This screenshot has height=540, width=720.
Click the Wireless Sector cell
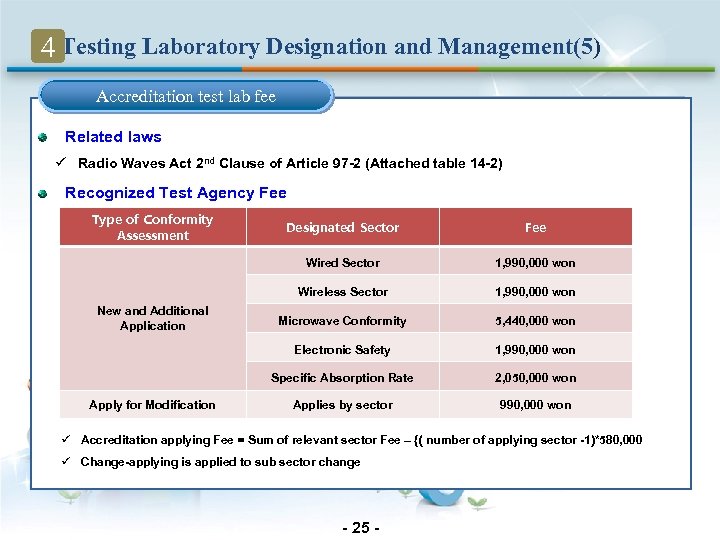[343, 291]
